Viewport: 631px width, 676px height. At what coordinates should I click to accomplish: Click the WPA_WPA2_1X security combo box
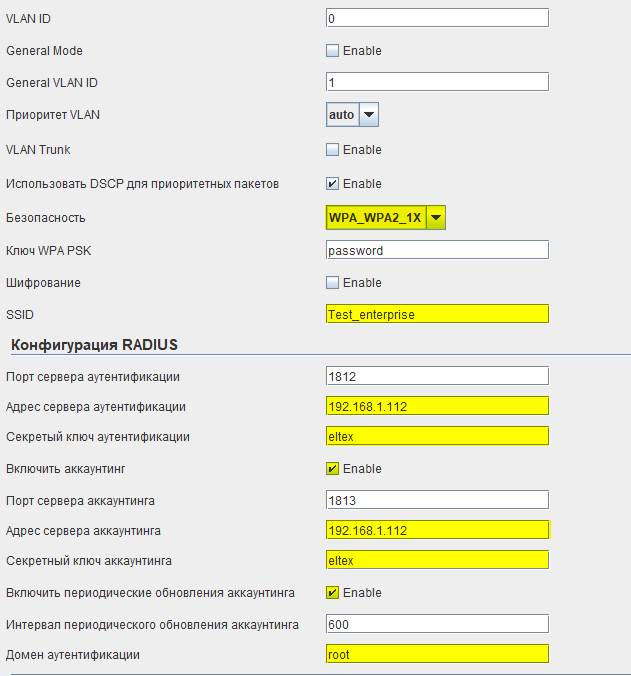tap(376, 217)
